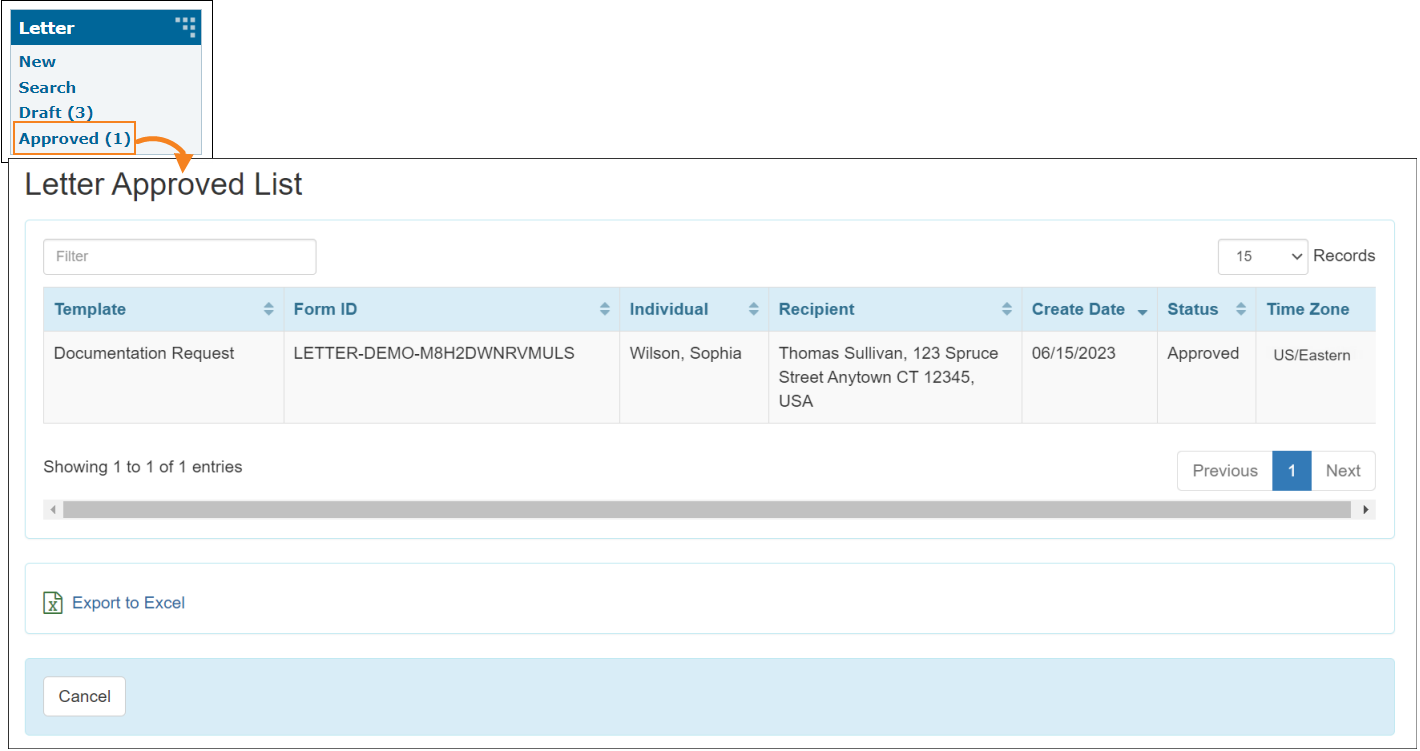This screenshot has width=1420, height=751.
Task: Go to Previous page
Action: [1224, 471]
